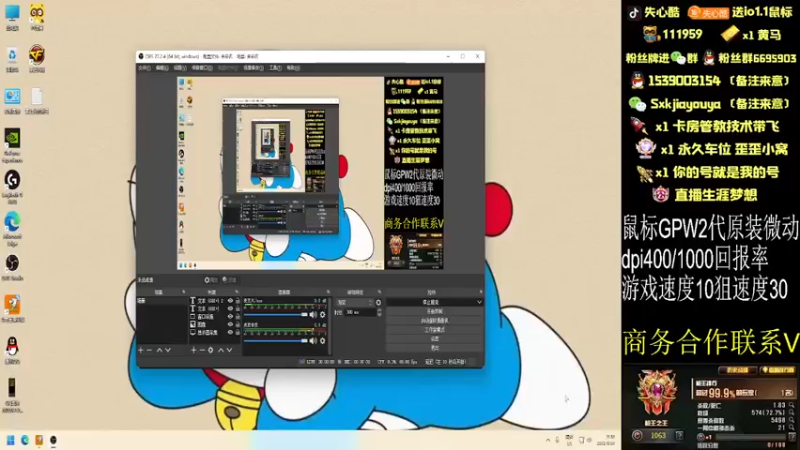Remove selected source with the minus icon
800x450 pixels.
point(202,350)
